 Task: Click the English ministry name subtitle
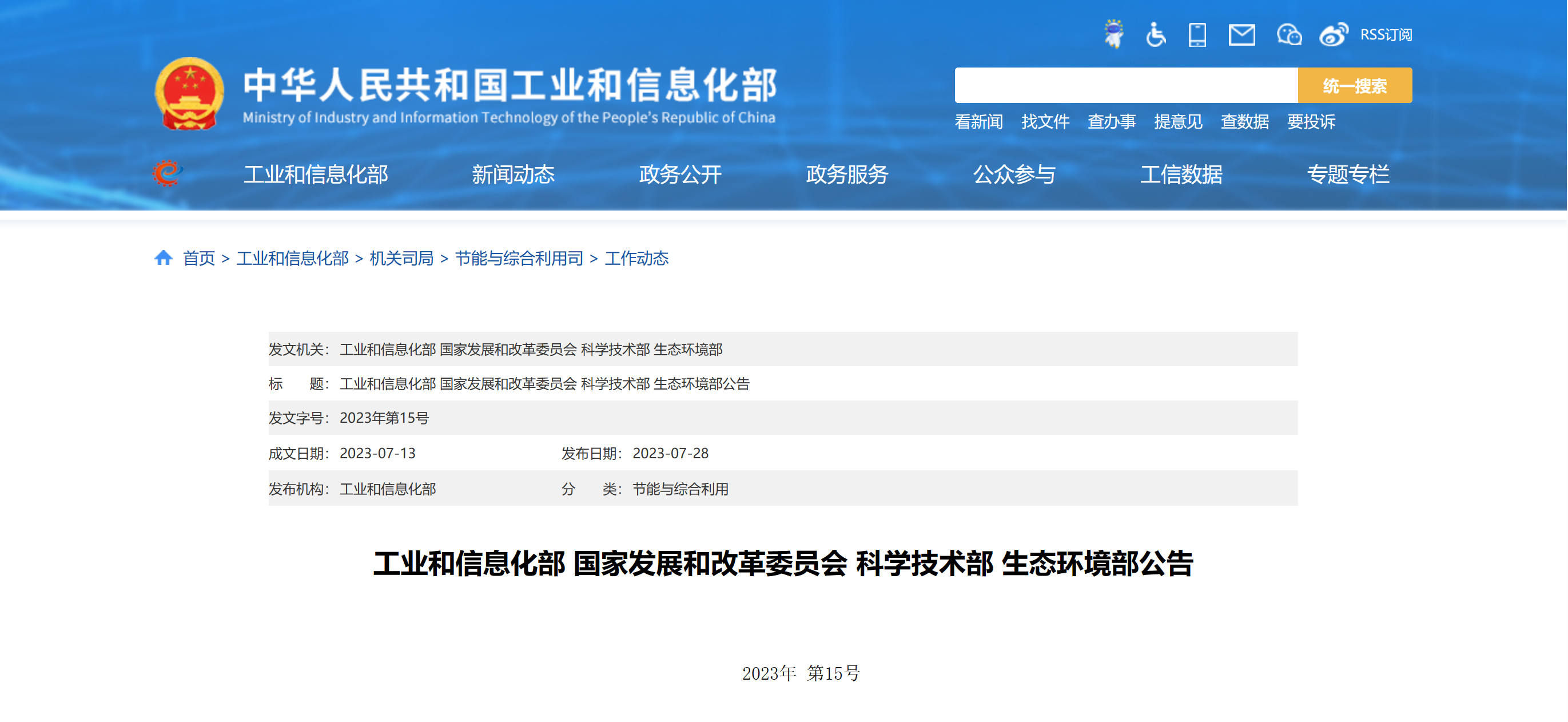click(509, 117)
